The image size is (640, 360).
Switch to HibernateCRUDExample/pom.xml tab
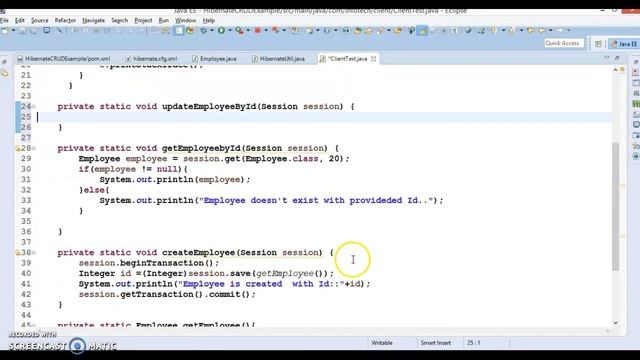[64, 59]
